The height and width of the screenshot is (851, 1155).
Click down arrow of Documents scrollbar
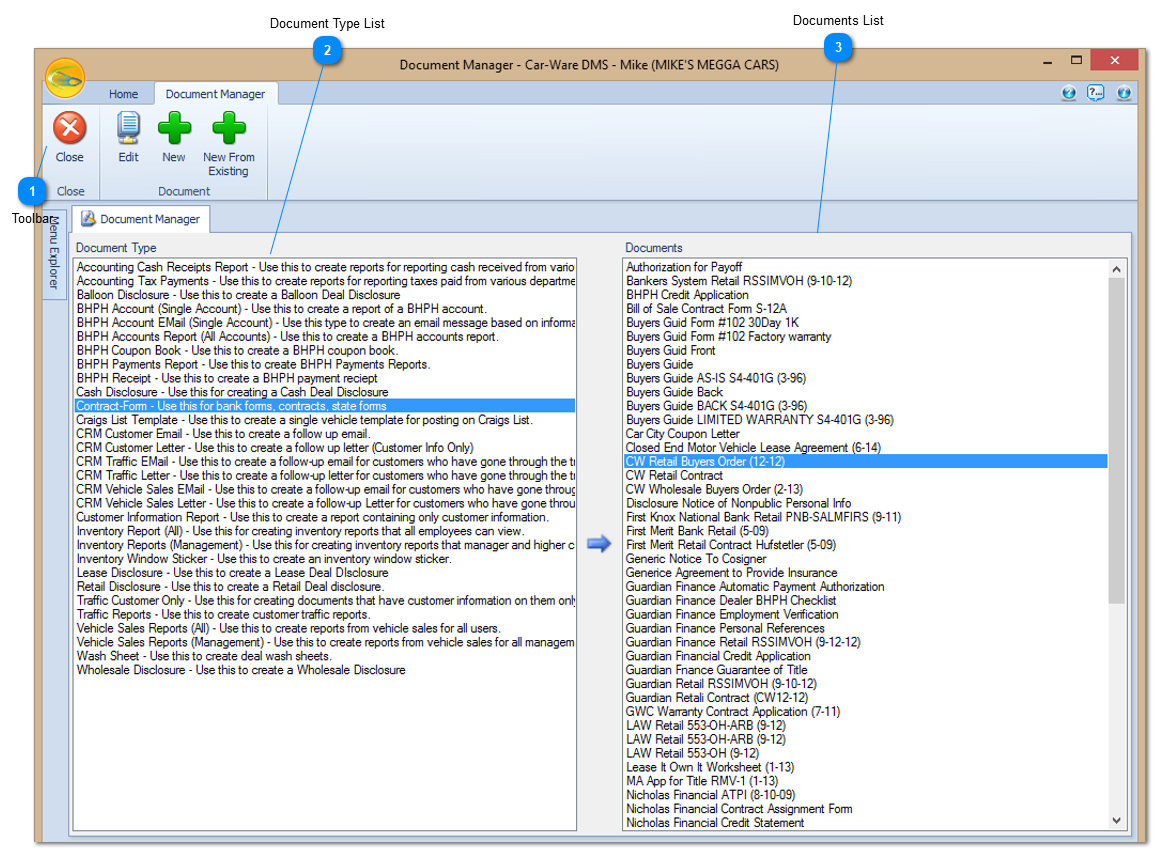tap(1116, 821)
